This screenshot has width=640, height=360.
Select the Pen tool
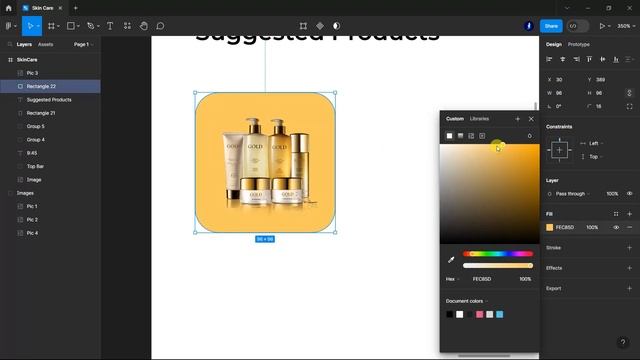pos(91,26)
